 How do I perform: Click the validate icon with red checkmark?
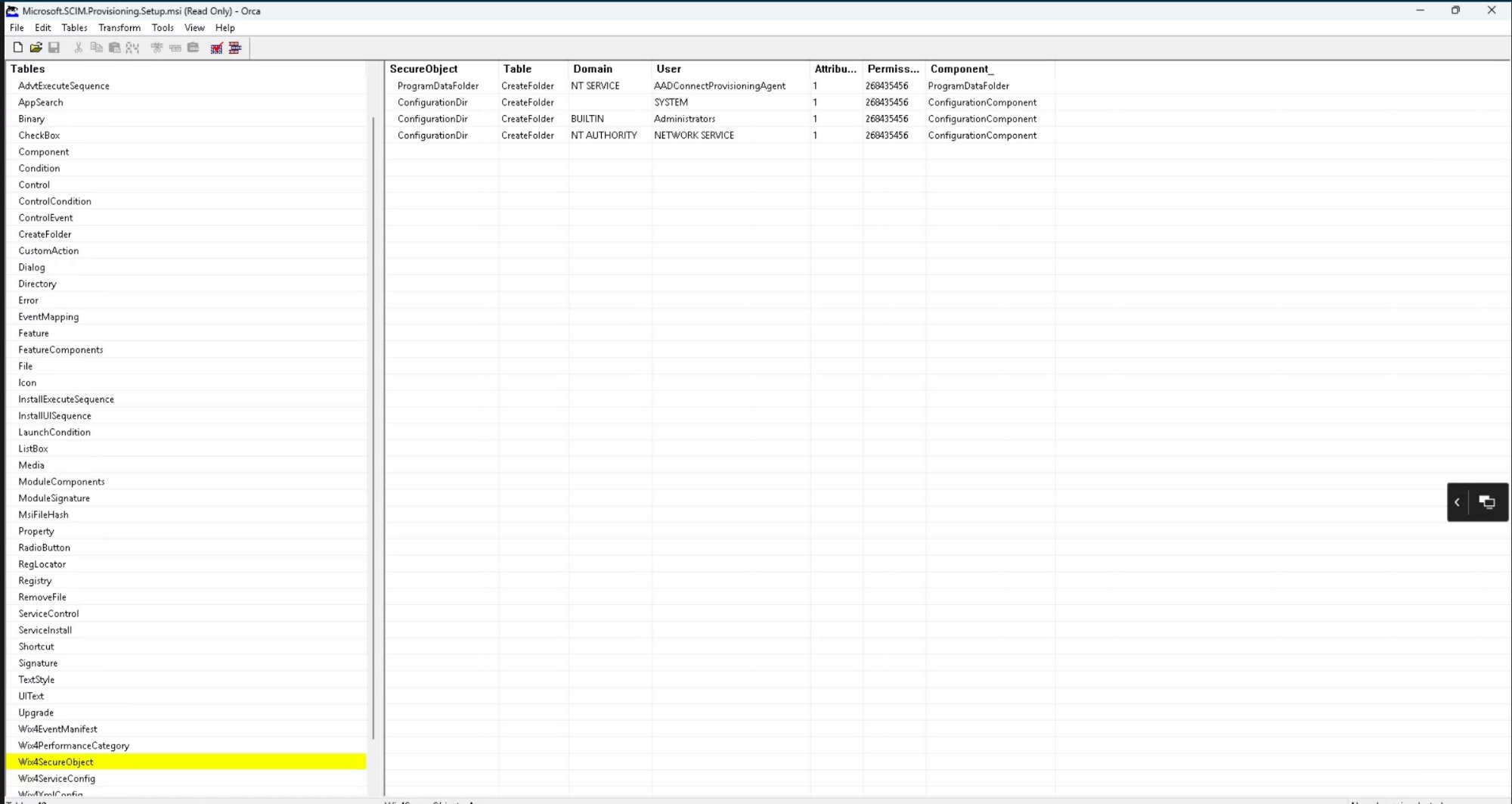217,48
